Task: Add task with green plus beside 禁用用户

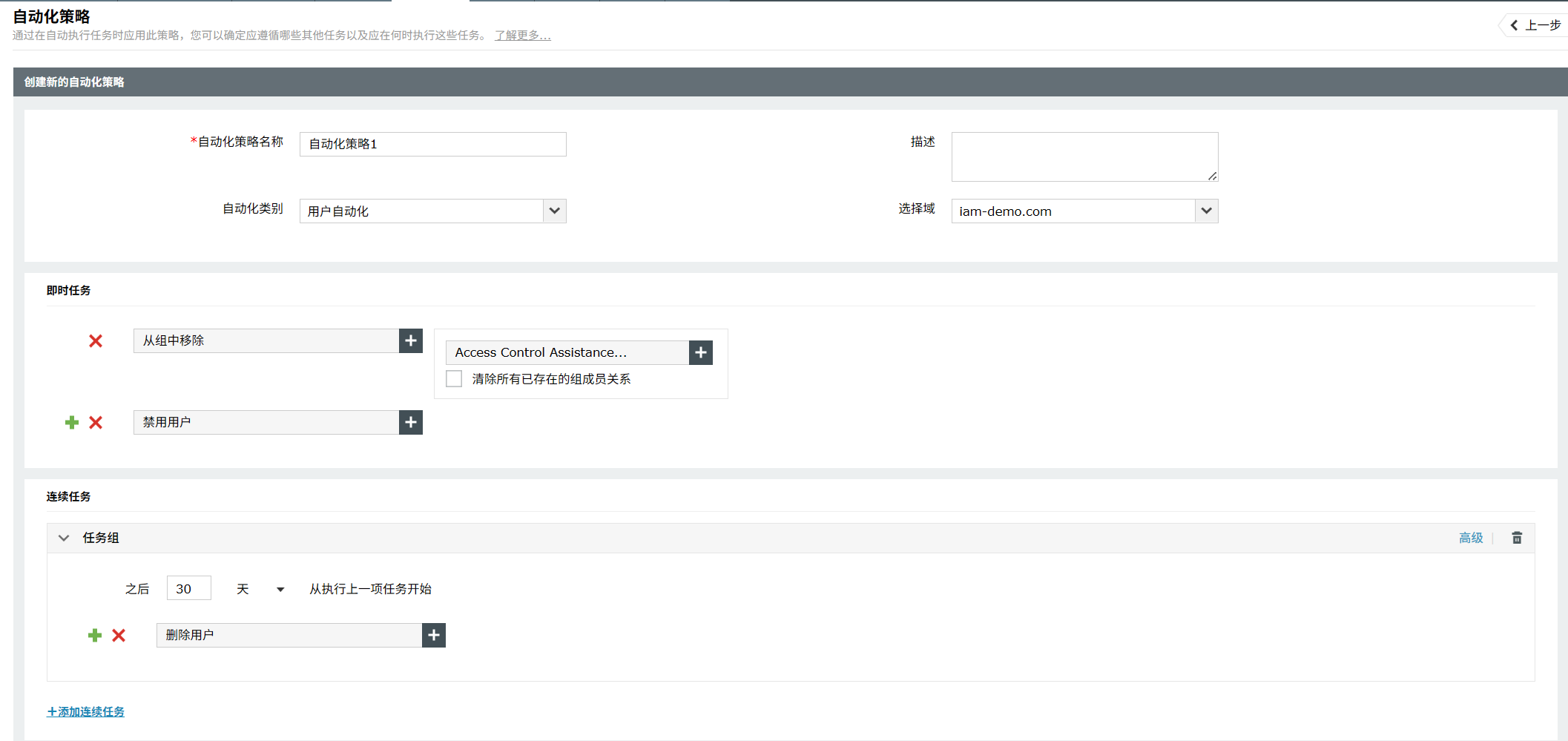Action: pos(72,423)
